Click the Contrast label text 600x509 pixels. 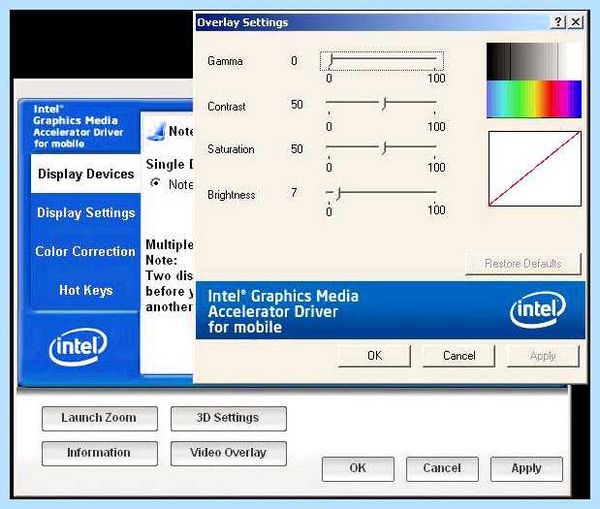pyautogui.click(x=226, y=106)
